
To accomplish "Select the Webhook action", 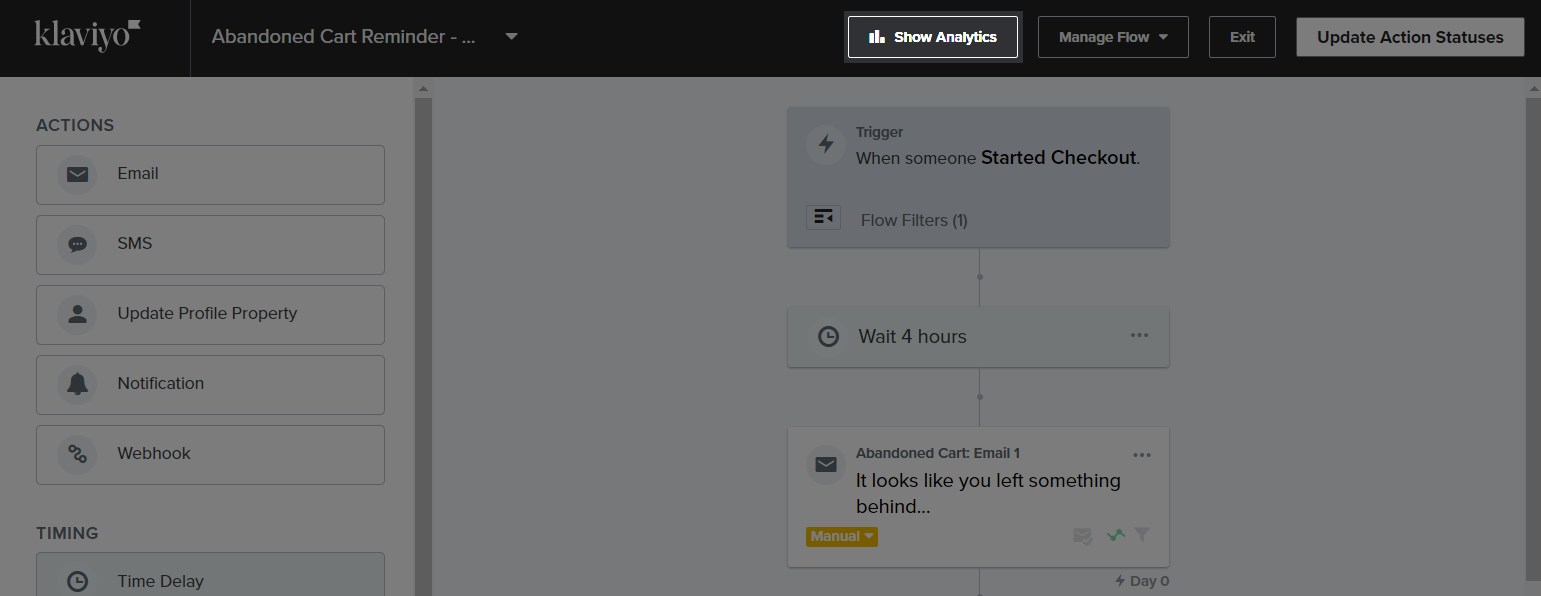I will pos(210,455).
